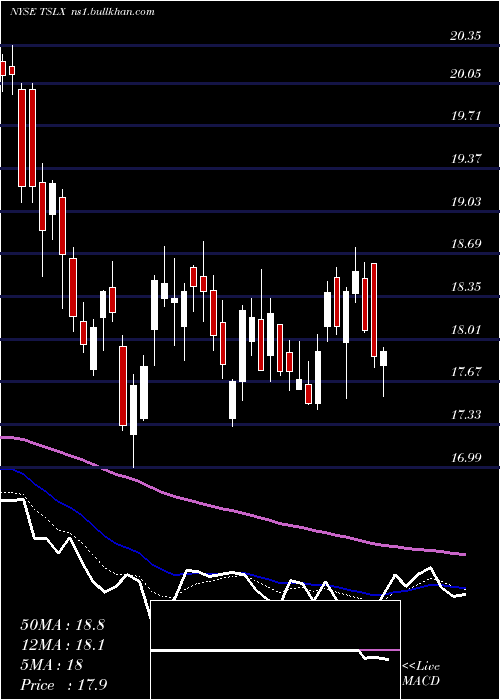
Task: Click the 18.69 price level label
Action: (x=466, y=244)
